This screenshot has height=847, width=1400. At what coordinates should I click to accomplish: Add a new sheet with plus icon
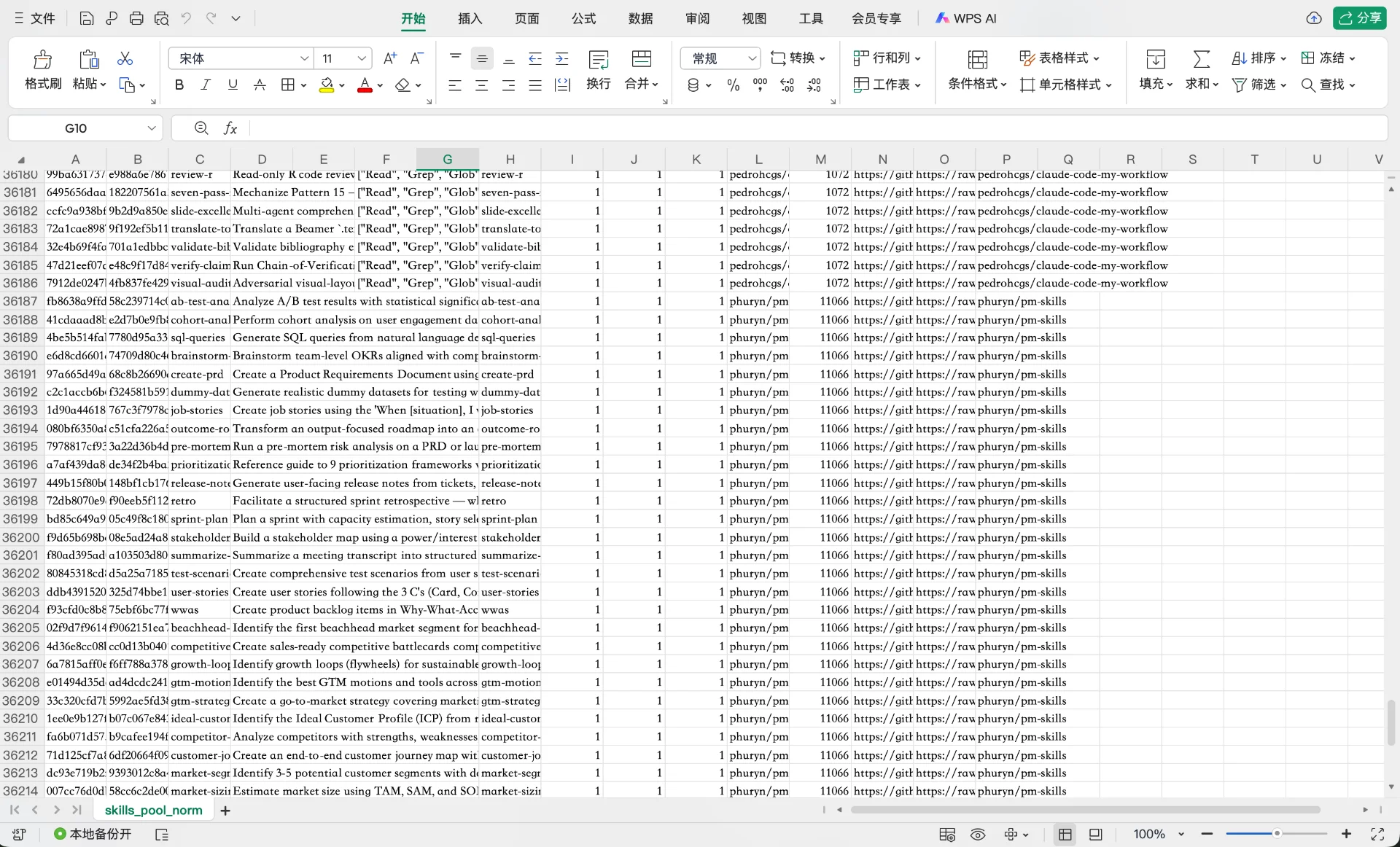point(225,811)
